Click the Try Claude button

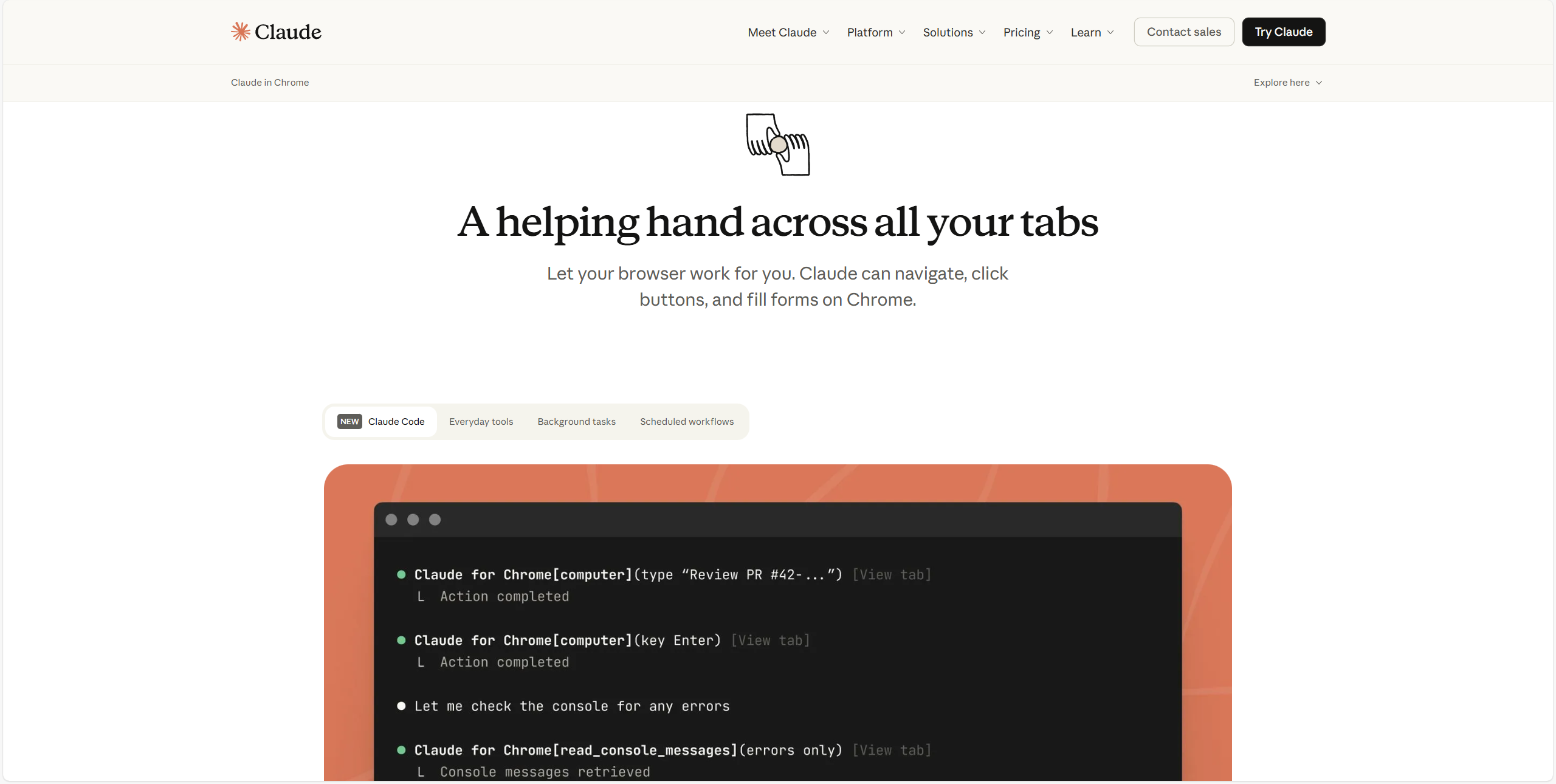pyautogui.click(x=1284, y=32)
